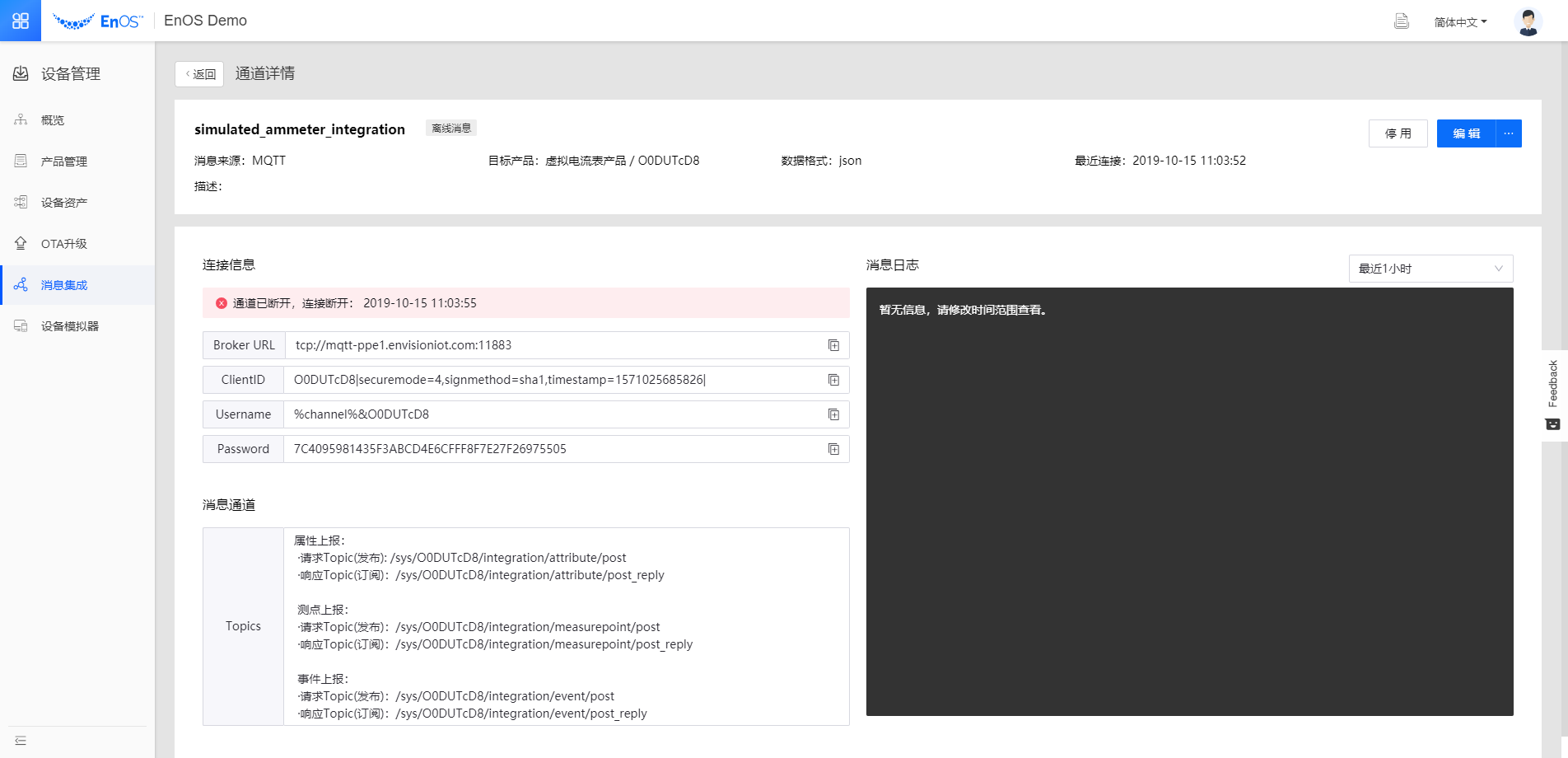1568x758 pixels.
Task: Click the user avatar icon
Action: pyautogui.click(x=1528, y=21)
